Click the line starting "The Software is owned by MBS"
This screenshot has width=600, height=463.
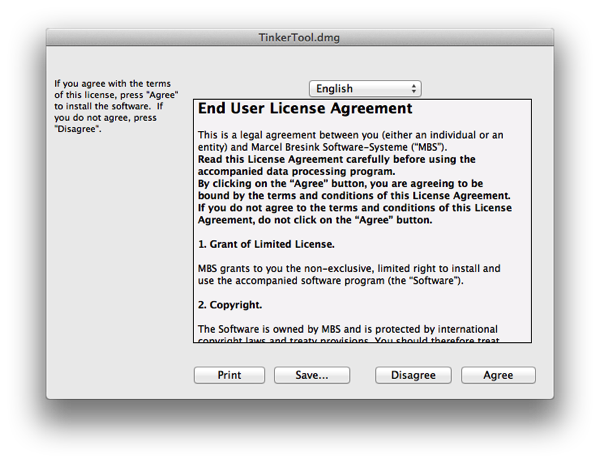pyautogui.click(x=348, y=329)
